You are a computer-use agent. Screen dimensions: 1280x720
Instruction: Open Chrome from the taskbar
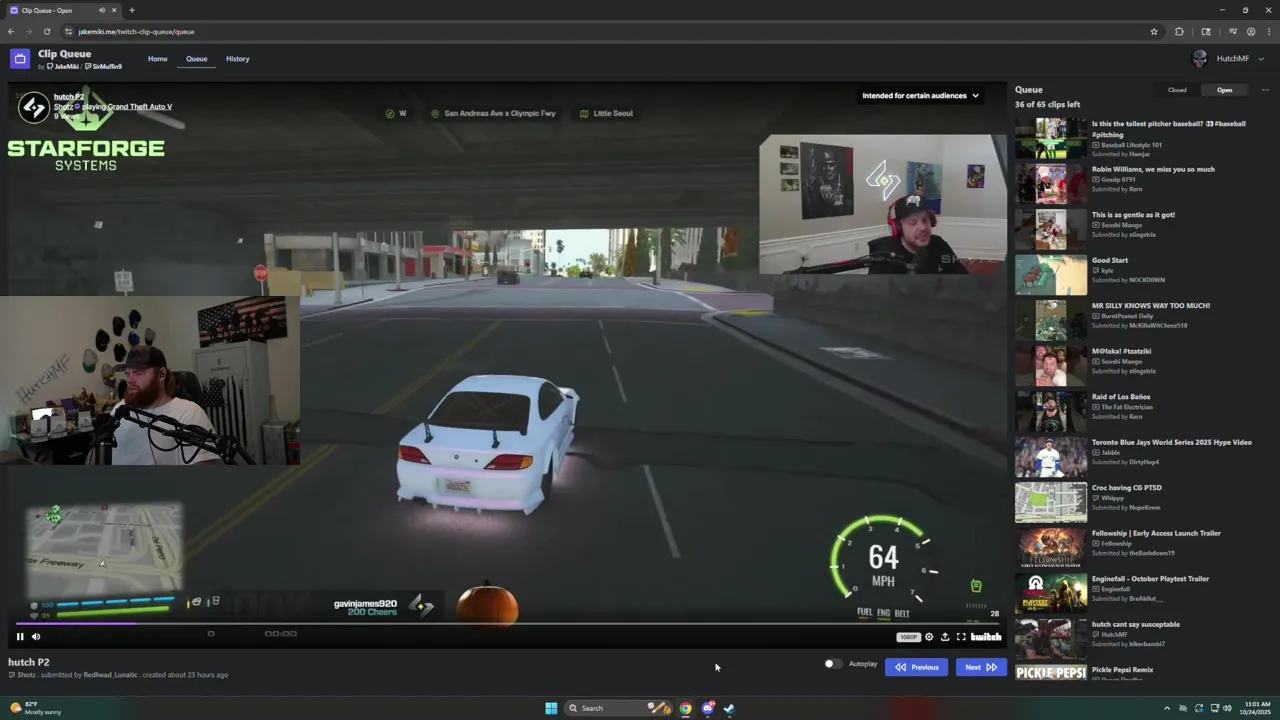685,708
